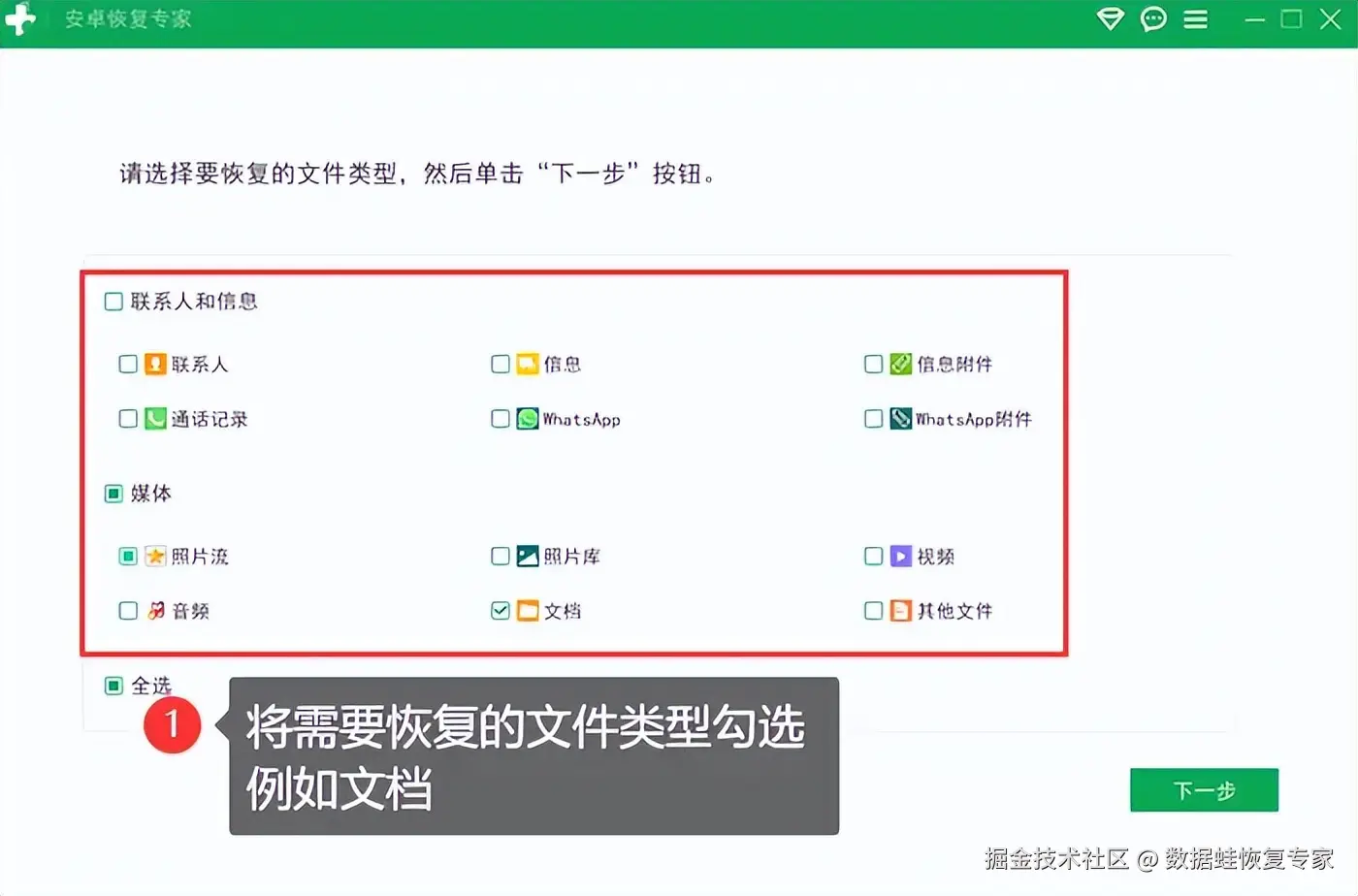Click the 文档 folder icon
This screenshot has width=1358, height=896.
click(x=527, y=611)
